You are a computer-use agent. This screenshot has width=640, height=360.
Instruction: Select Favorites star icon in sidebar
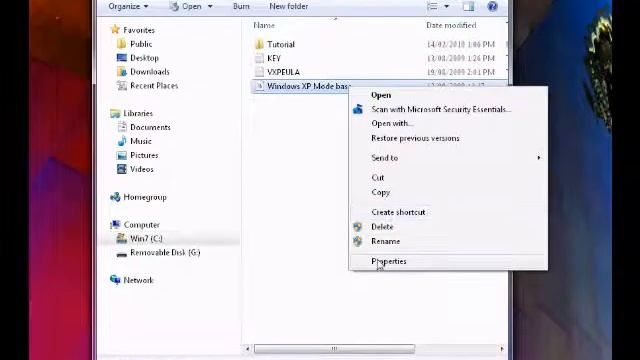pos(115,30)
